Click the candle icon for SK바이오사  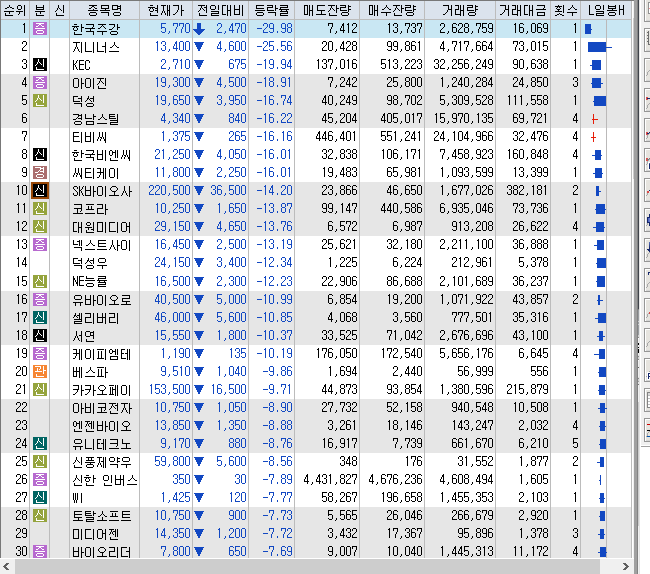[x=598, y=191]
